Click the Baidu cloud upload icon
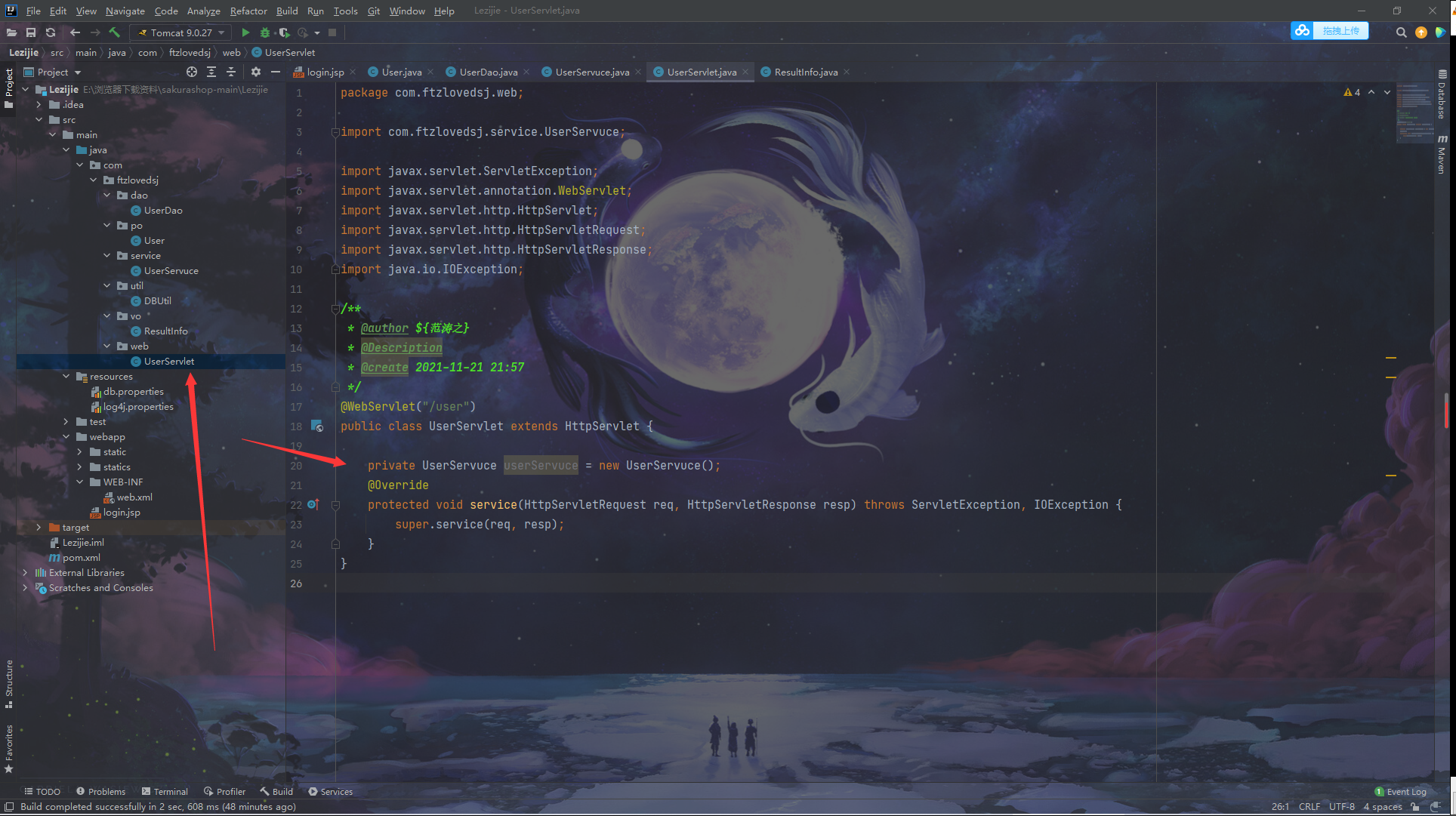The width and height of the screenshot is (1456, 816). point(1302,30)
